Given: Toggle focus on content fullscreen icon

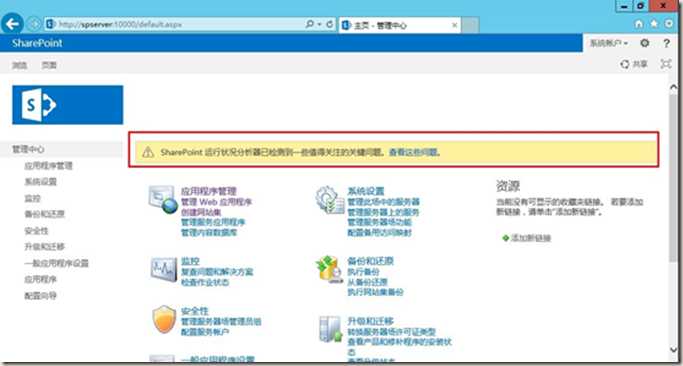Looking at the screenshot, I should [666, 64].
